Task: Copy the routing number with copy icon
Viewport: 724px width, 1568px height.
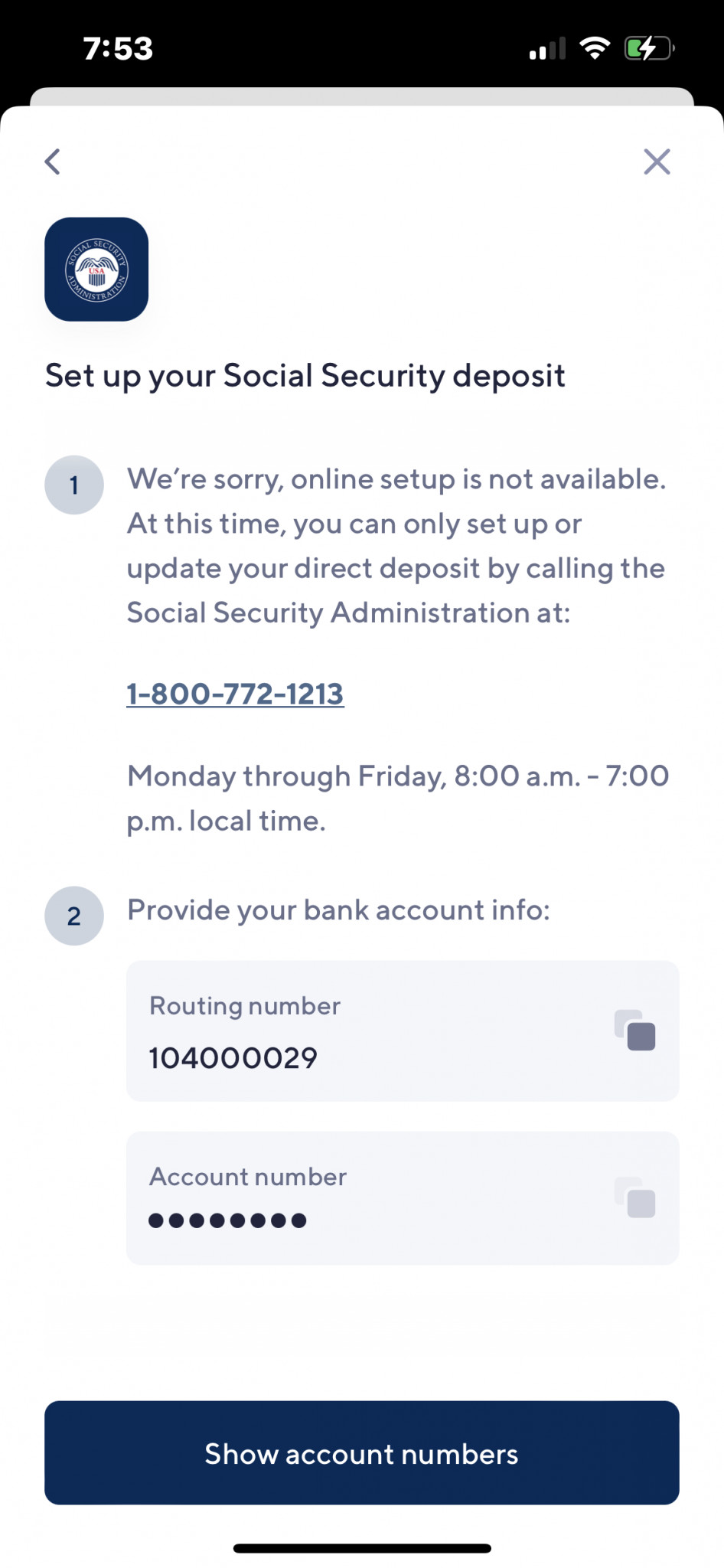Action: [635, 1031]
